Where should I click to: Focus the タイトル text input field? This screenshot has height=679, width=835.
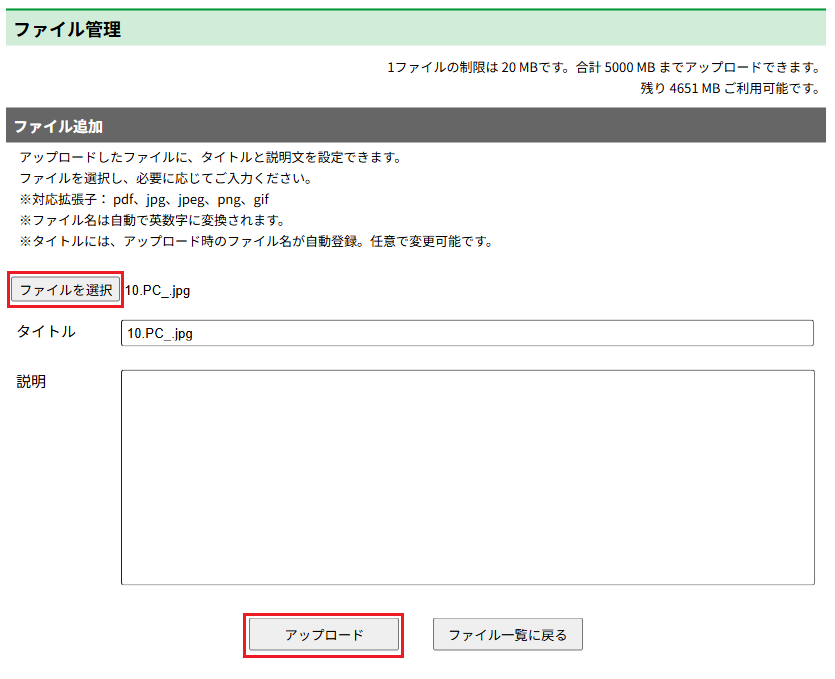[466, 333]
